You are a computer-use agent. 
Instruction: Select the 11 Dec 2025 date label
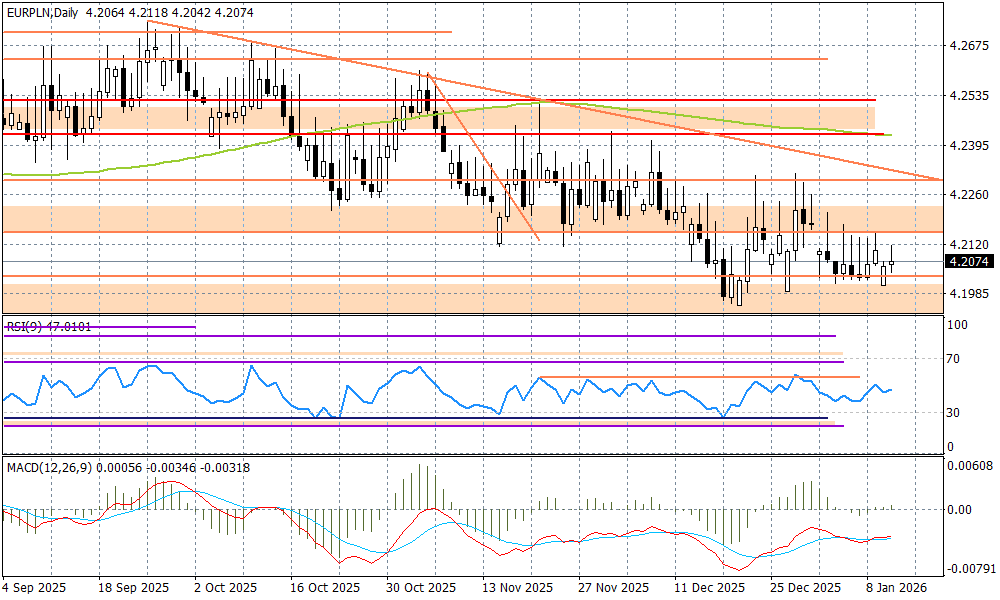708,588
